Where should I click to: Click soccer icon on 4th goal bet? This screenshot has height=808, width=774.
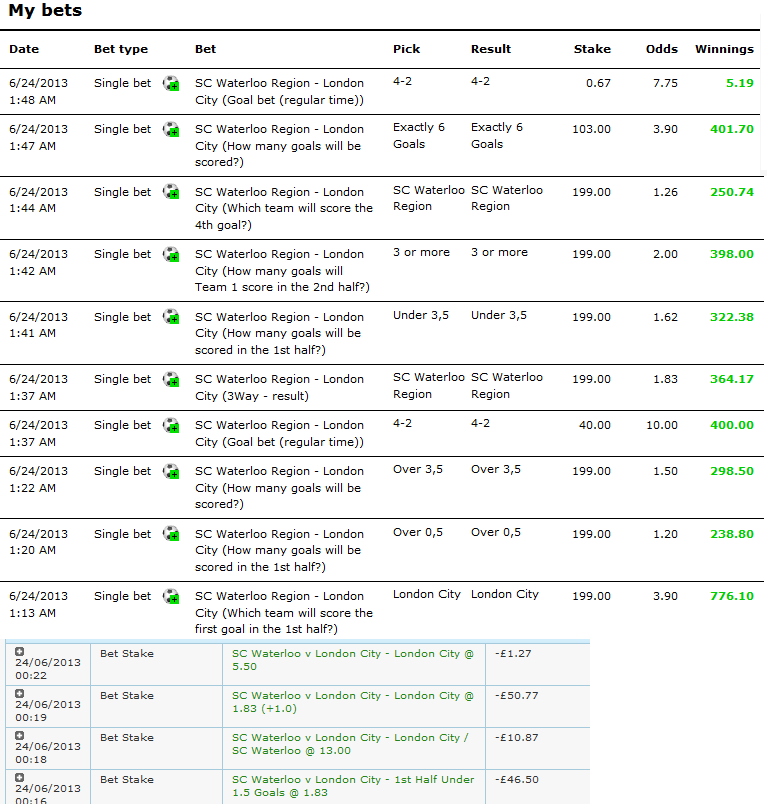tap(172, 193)
